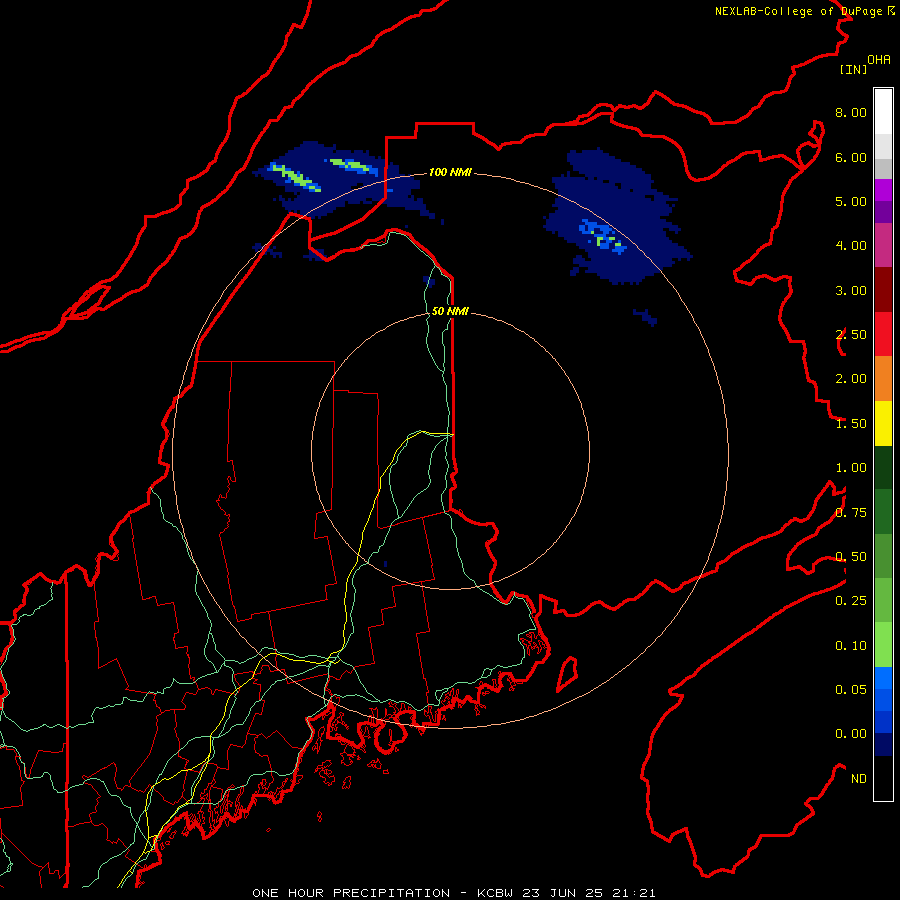Select the 3.00 legend value
Screen dimensions: 900x900
pos(851,290)
